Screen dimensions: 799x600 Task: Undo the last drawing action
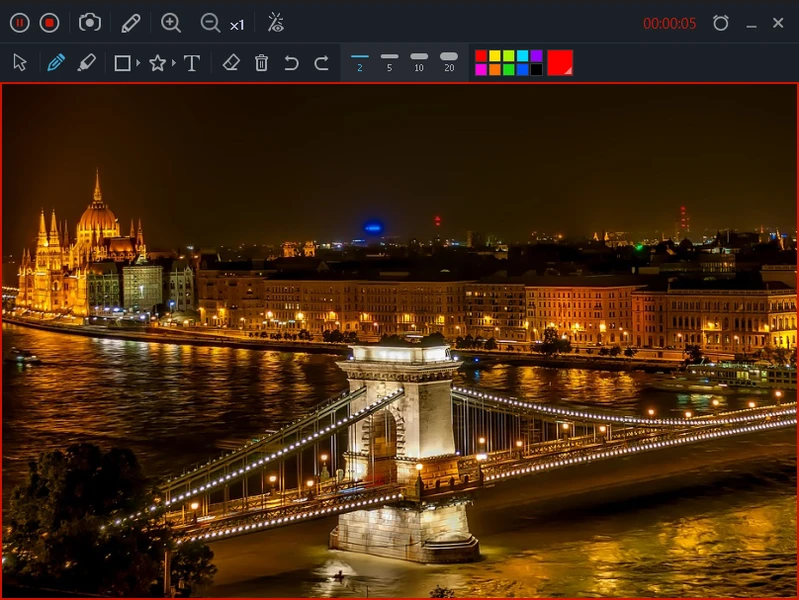click(291, 63)
